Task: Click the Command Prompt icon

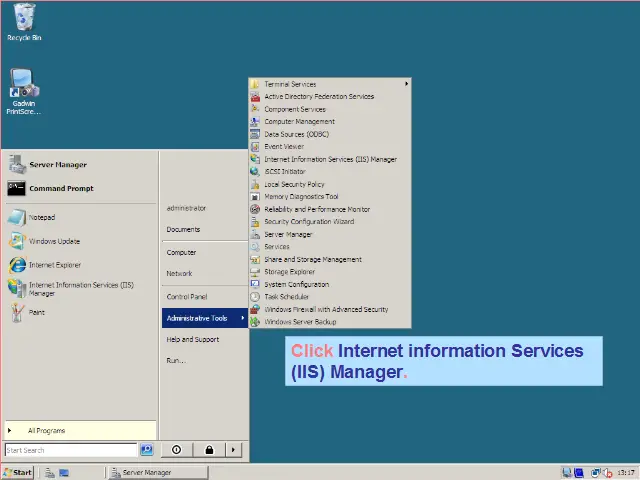Action: [x=16, y=188]
